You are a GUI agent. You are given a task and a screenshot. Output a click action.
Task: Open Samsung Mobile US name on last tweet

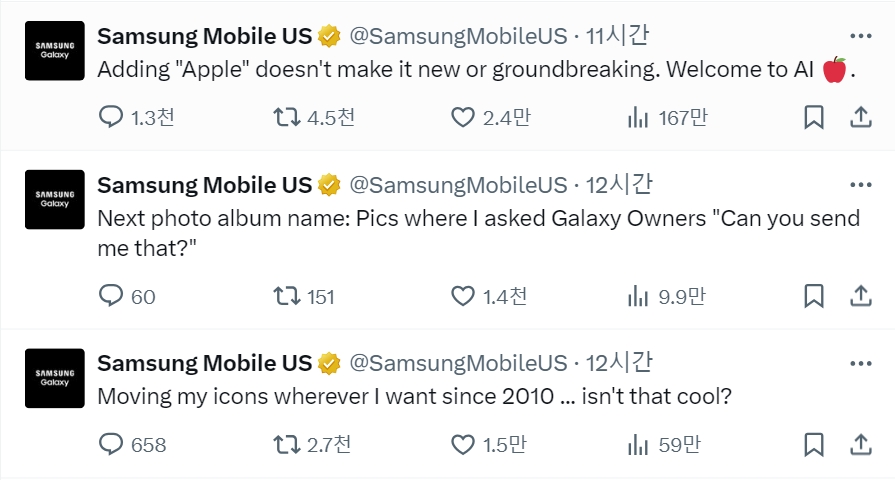click(204, 364)
